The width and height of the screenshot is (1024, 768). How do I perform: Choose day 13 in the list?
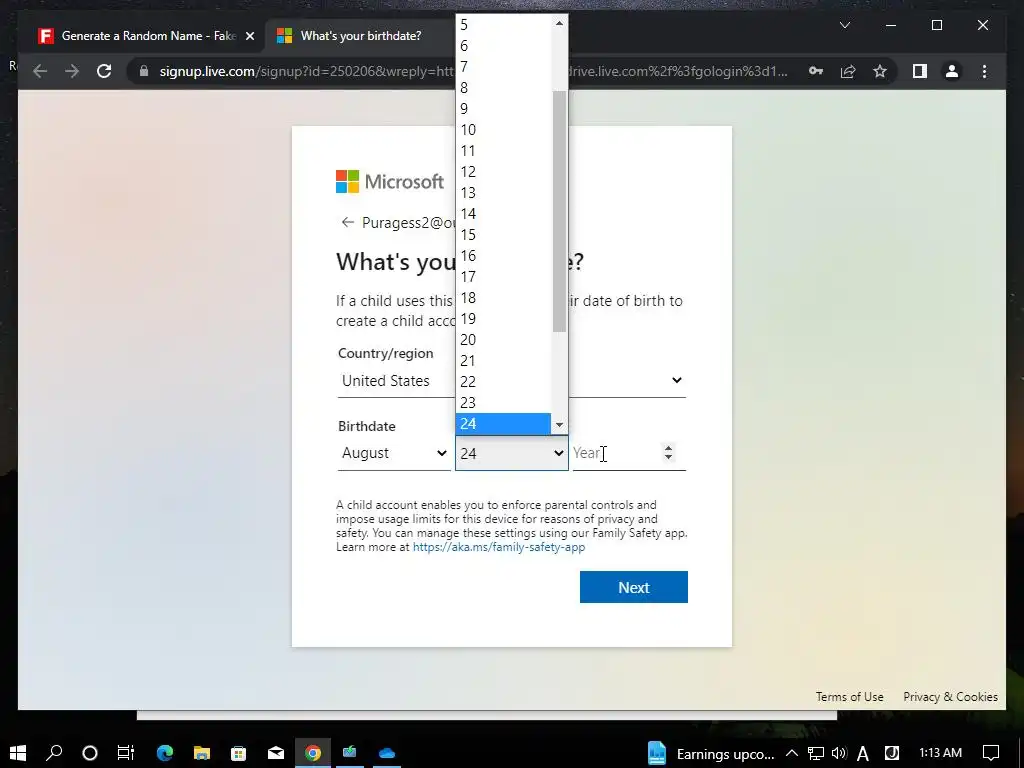click(503, 193)
